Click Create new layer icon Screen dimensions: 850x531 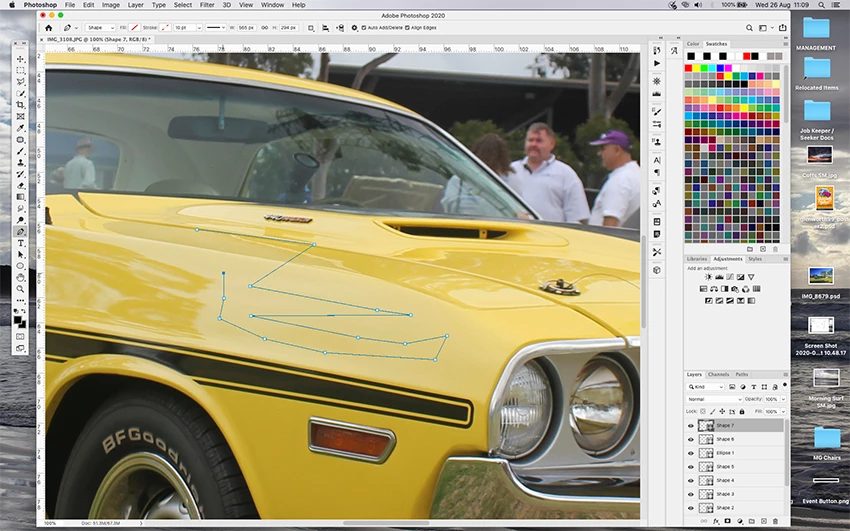tap(763, 521)
